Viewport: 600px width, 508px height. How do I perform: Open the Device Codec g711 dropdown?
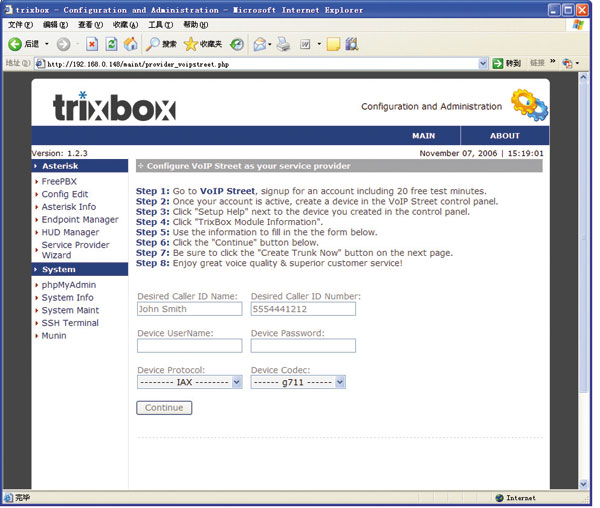340,382
